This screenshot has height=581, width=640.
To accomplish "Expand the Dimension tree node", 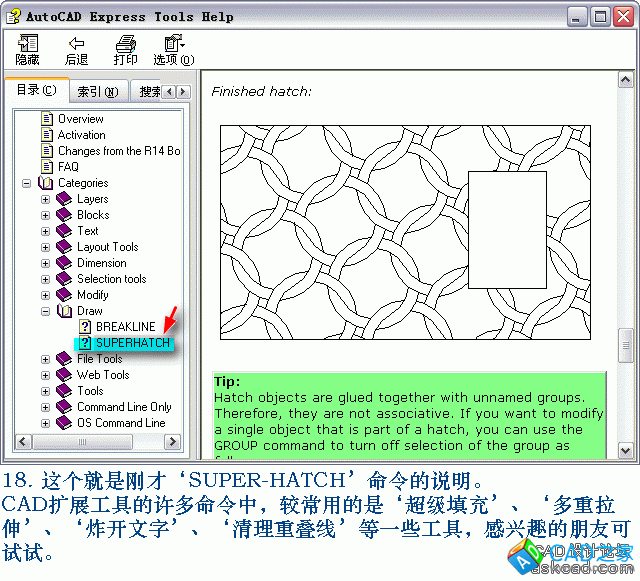I will pyautogui.click(x=45, y=263).
